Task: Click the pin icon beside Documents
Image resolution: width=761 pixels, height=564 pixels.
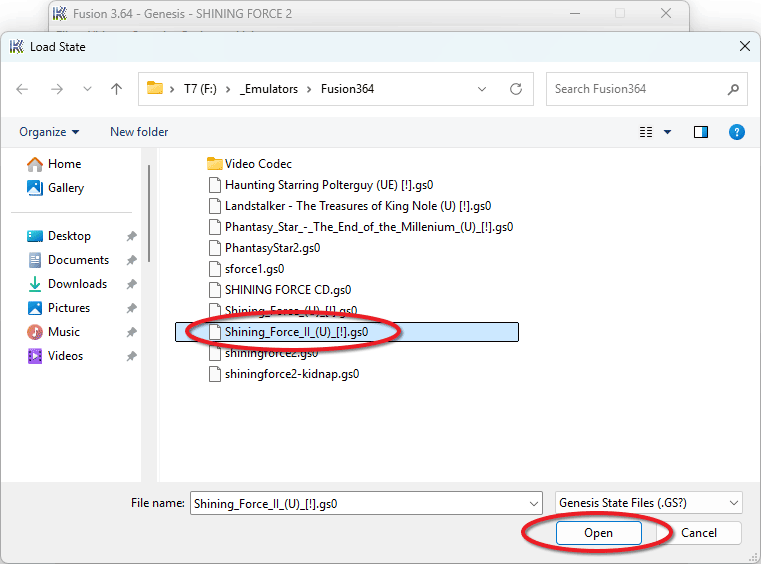Action: pyautogui.click(x=132, y=260)
